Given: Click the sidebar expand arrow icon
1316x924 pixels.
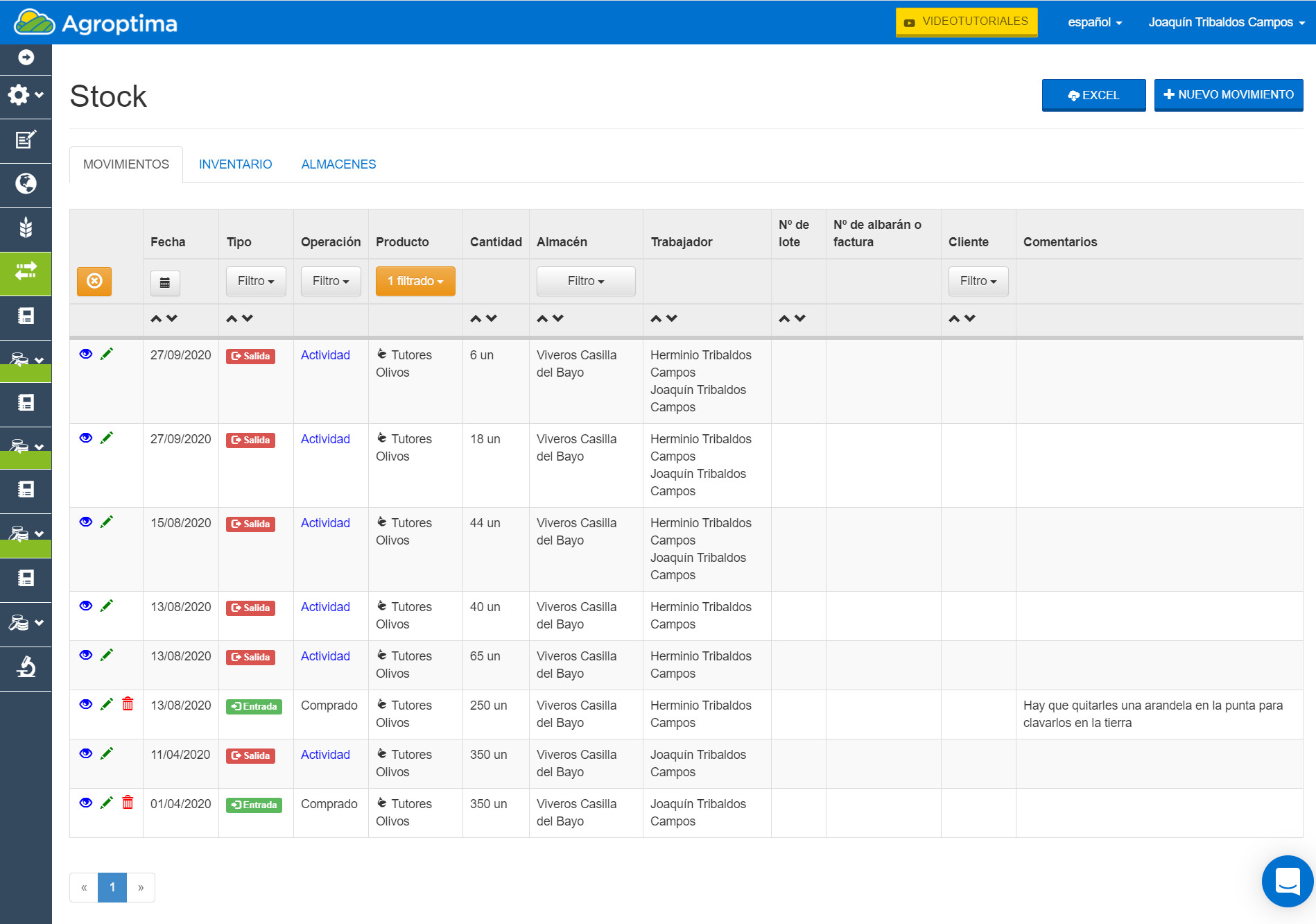Looking at the screenshot, I should pos(26,58).
